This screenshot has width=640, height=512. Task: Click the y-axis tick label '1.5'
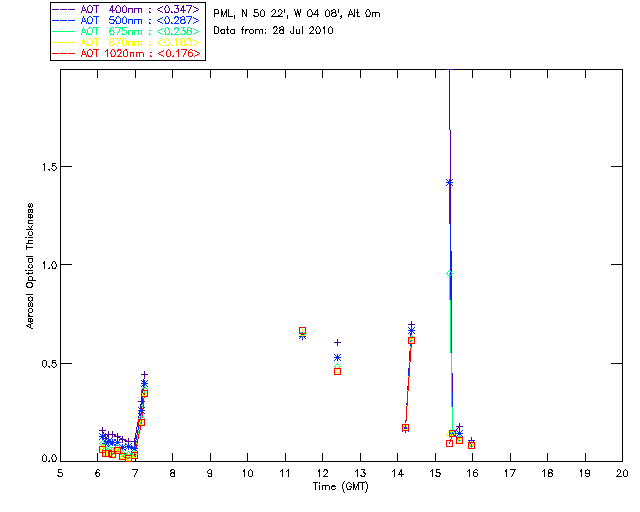click(49, 167)
